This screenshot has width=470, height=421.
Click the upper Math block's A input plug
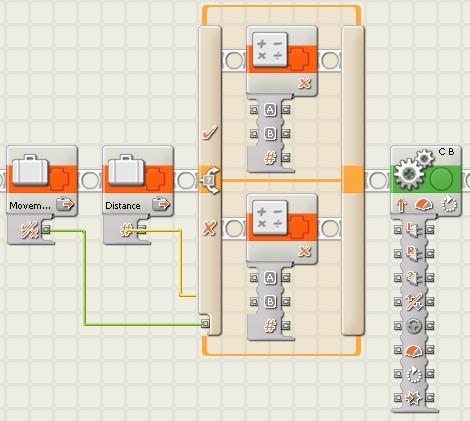click(x=254, y=110)
